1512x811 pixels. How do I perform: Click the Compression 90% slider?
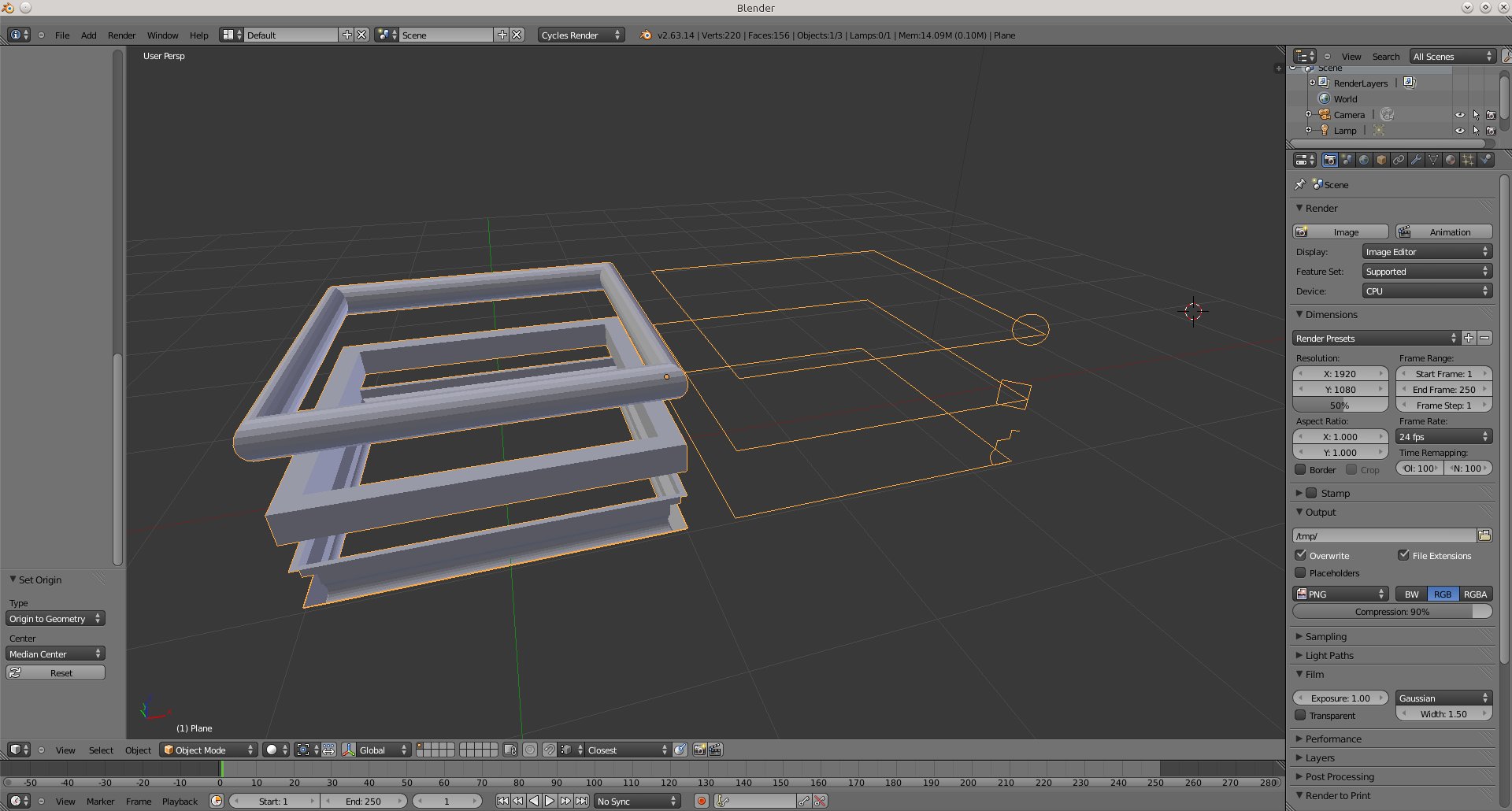click(1392, 612)
